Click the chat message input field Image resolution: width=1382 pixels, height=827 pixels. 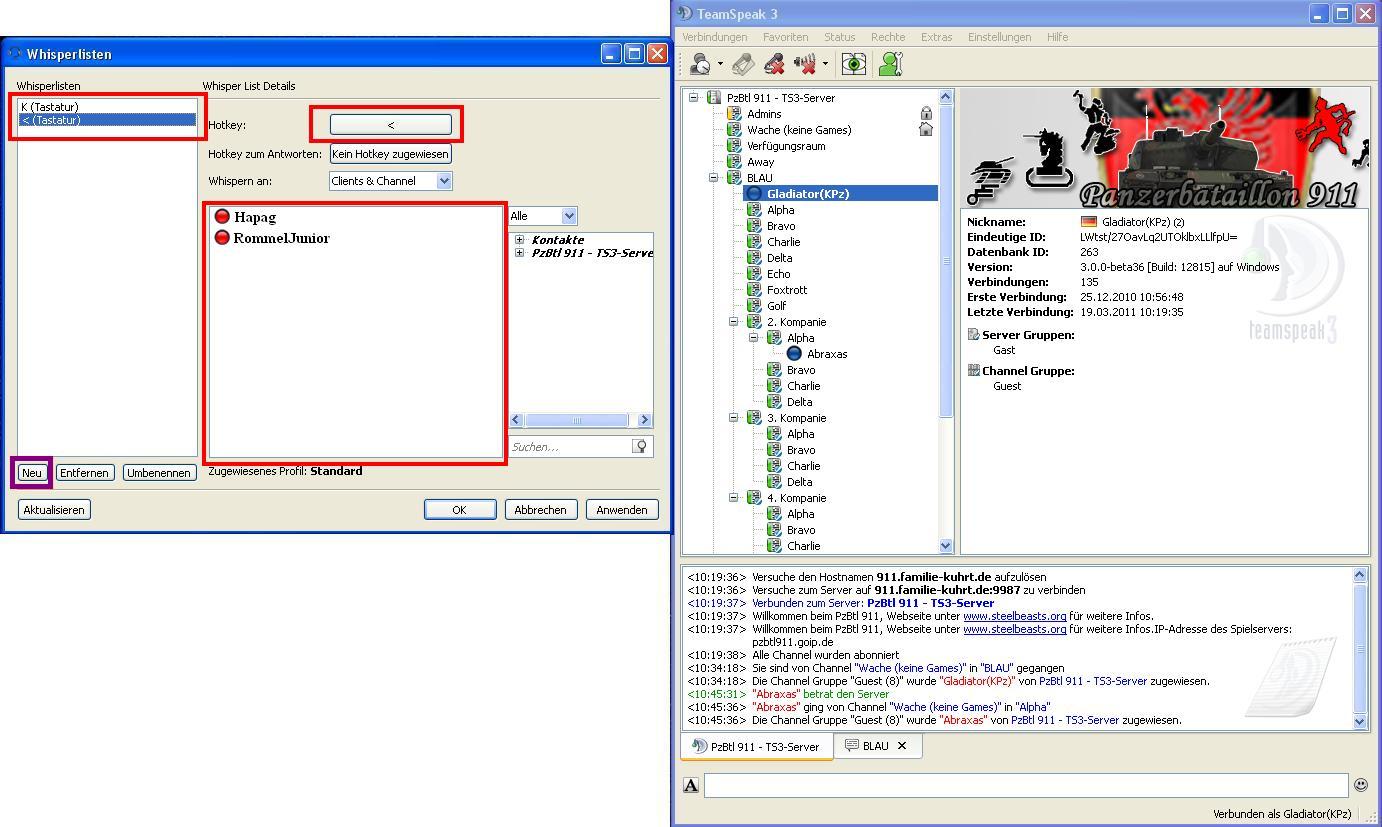(x=1025, y=786)
